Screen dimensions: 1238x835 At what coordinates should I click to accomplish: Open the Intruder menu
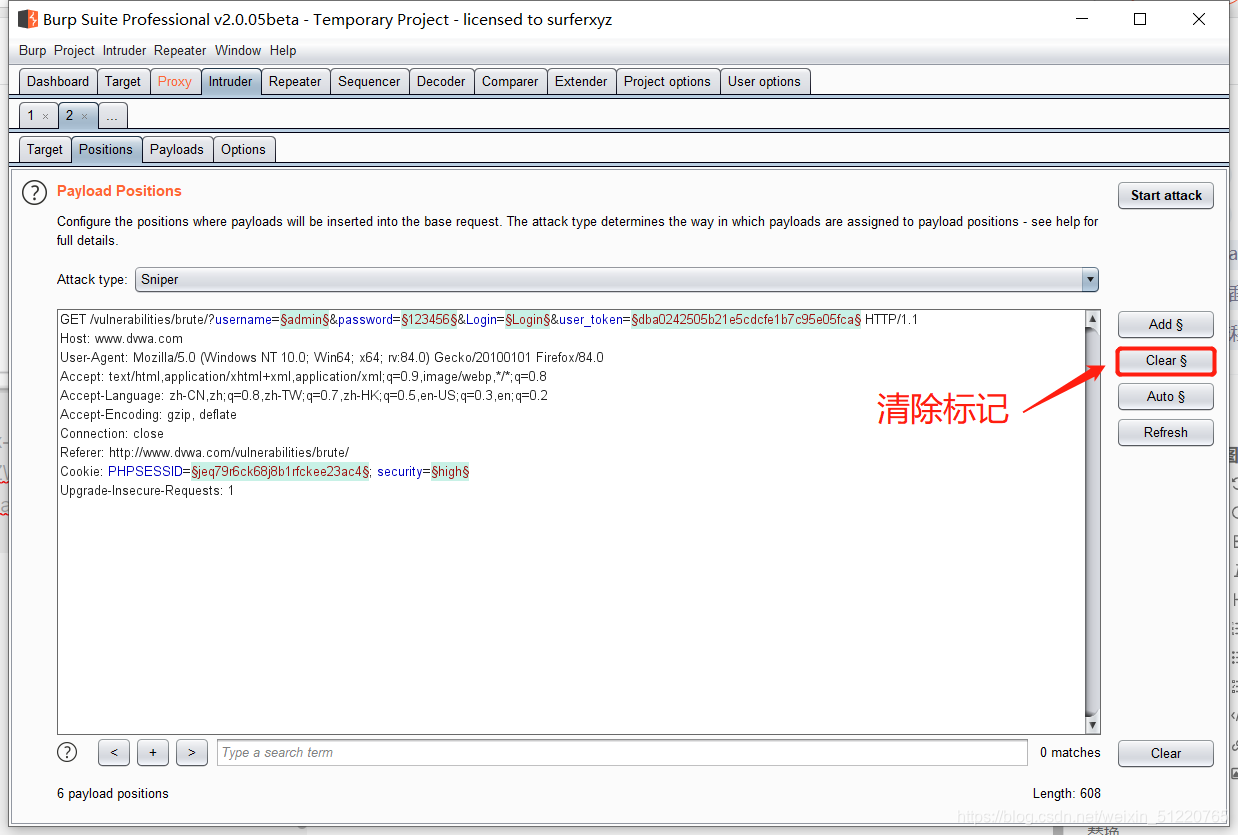[124, 50]
